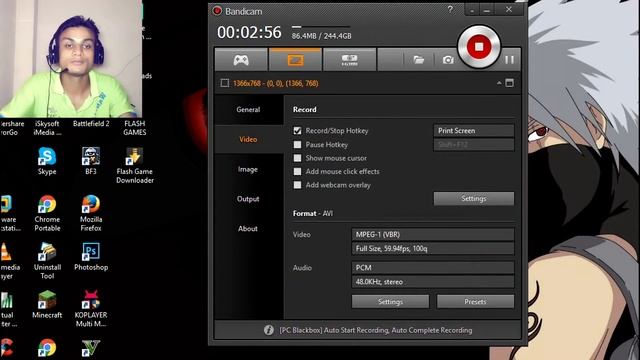Viewport: 640px width, 360px height.
Task: Select the FLASH GAMES desktop label
Action: [x=135, y=128]
